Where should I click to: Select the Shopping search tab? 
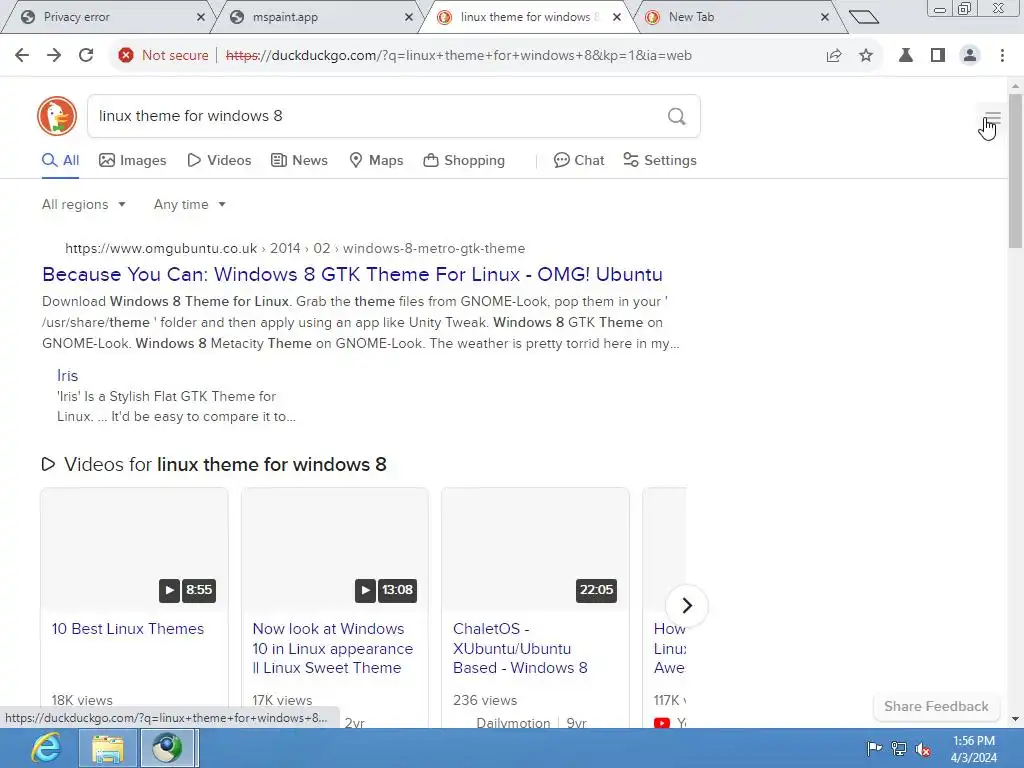pos(464,161)
